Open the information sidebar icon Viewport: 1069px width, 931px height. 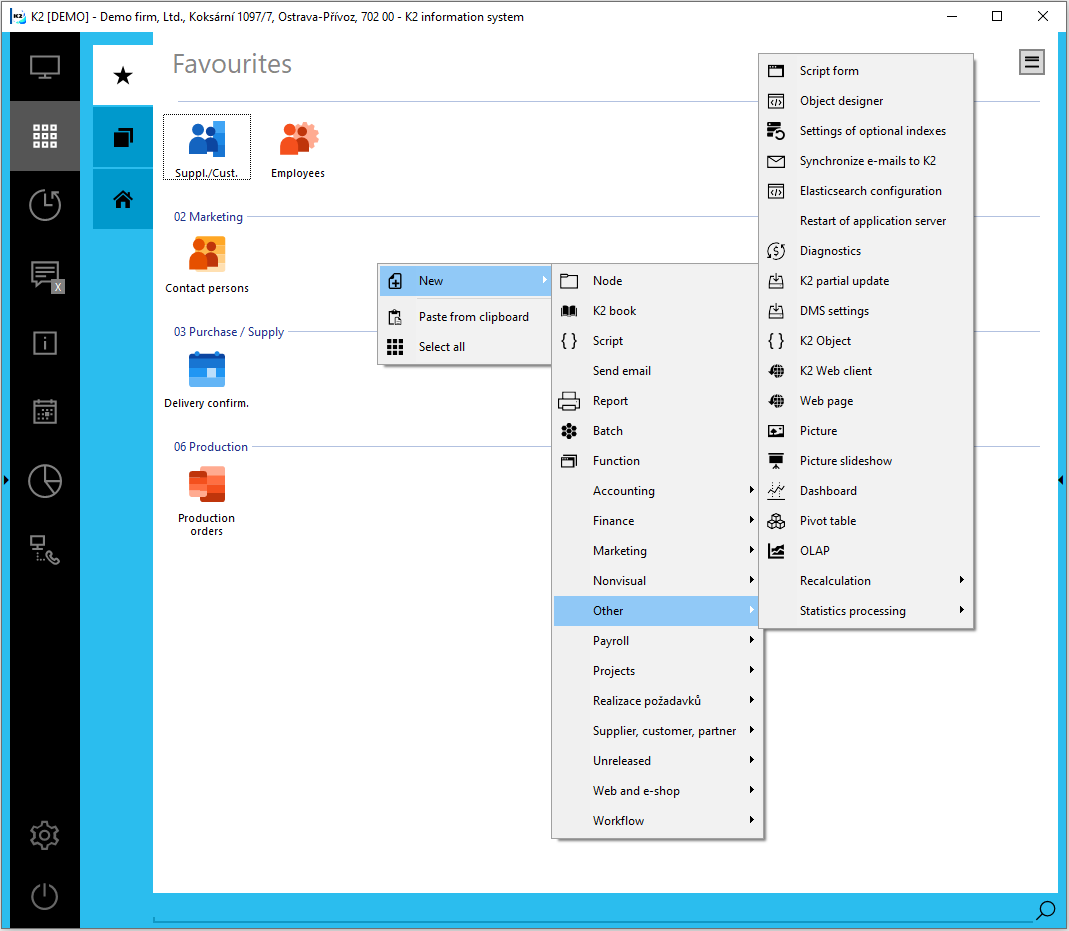(45, 343)
